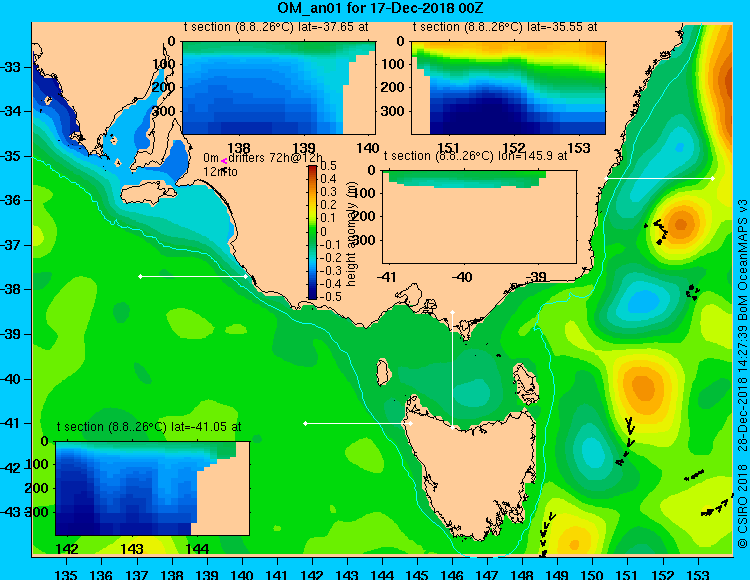The image size is (750, 580).
Task: Click the orange warm eddy near latitude -36.5
Action: (681, 224)
